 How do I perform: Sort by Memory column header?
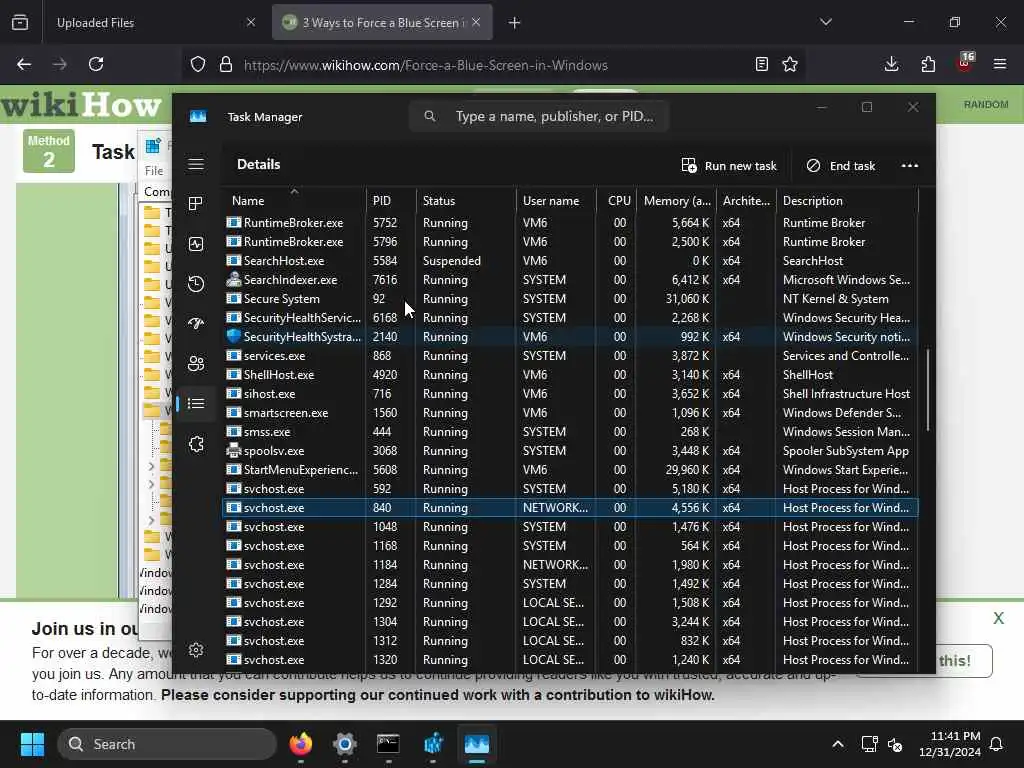677,200
